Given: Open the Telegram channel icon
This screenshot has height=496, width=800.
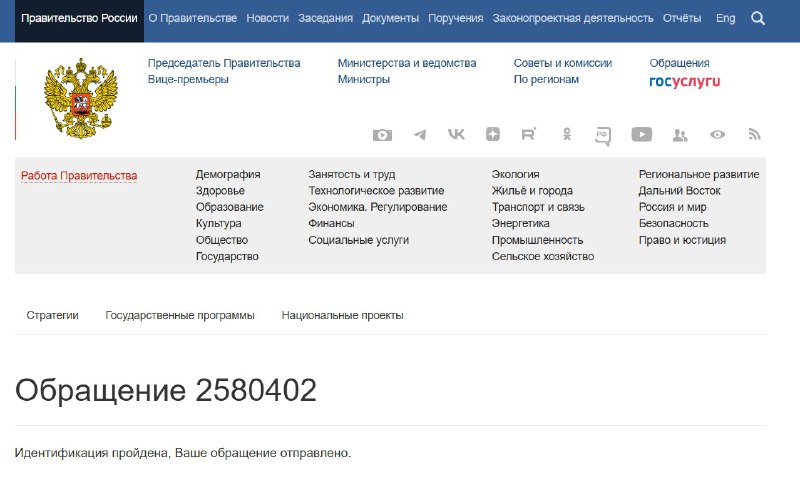Looking at the screenshot, I should pyautogui.click(x=419, y=135).
